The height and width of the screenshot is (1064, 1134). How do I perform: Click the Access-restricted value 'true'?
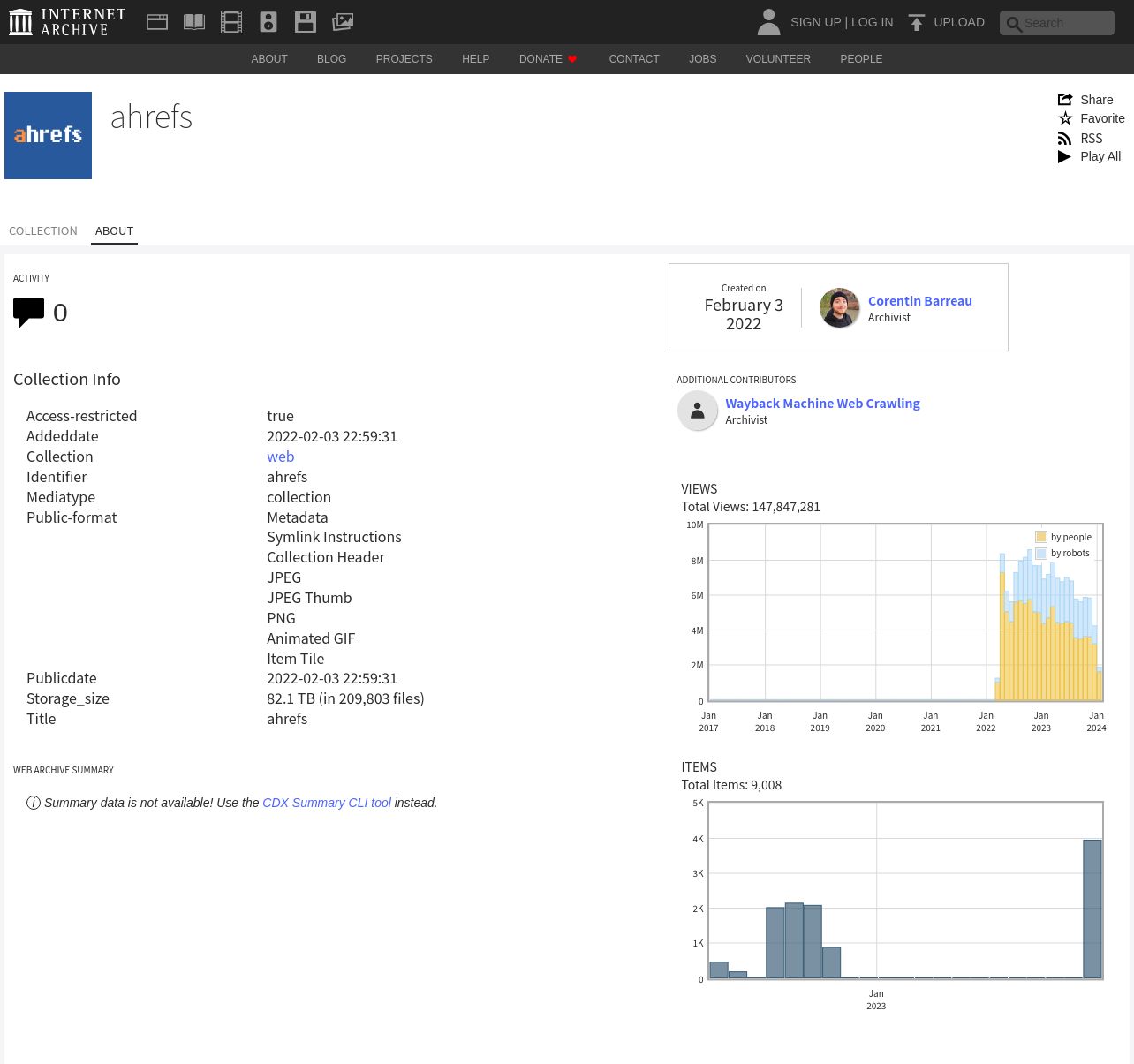(281, 416)
